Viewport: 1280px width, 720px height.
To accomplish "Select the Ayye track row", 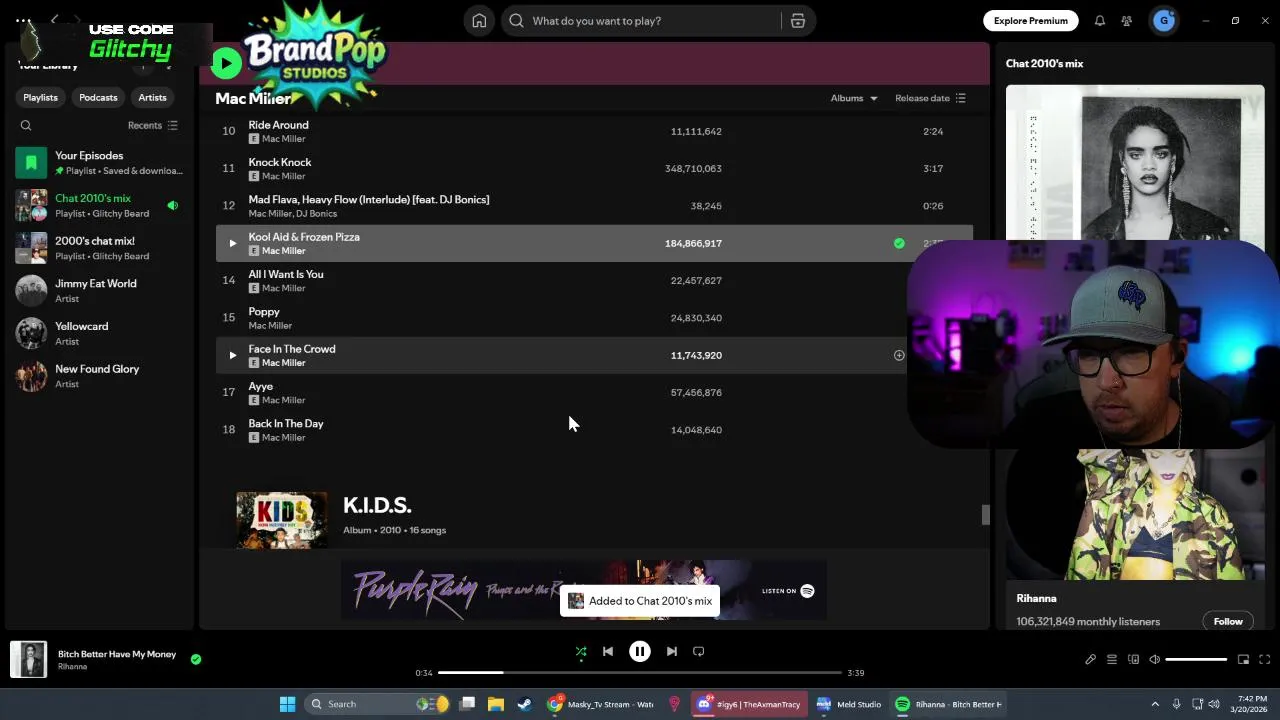I will tap(594, 392).
